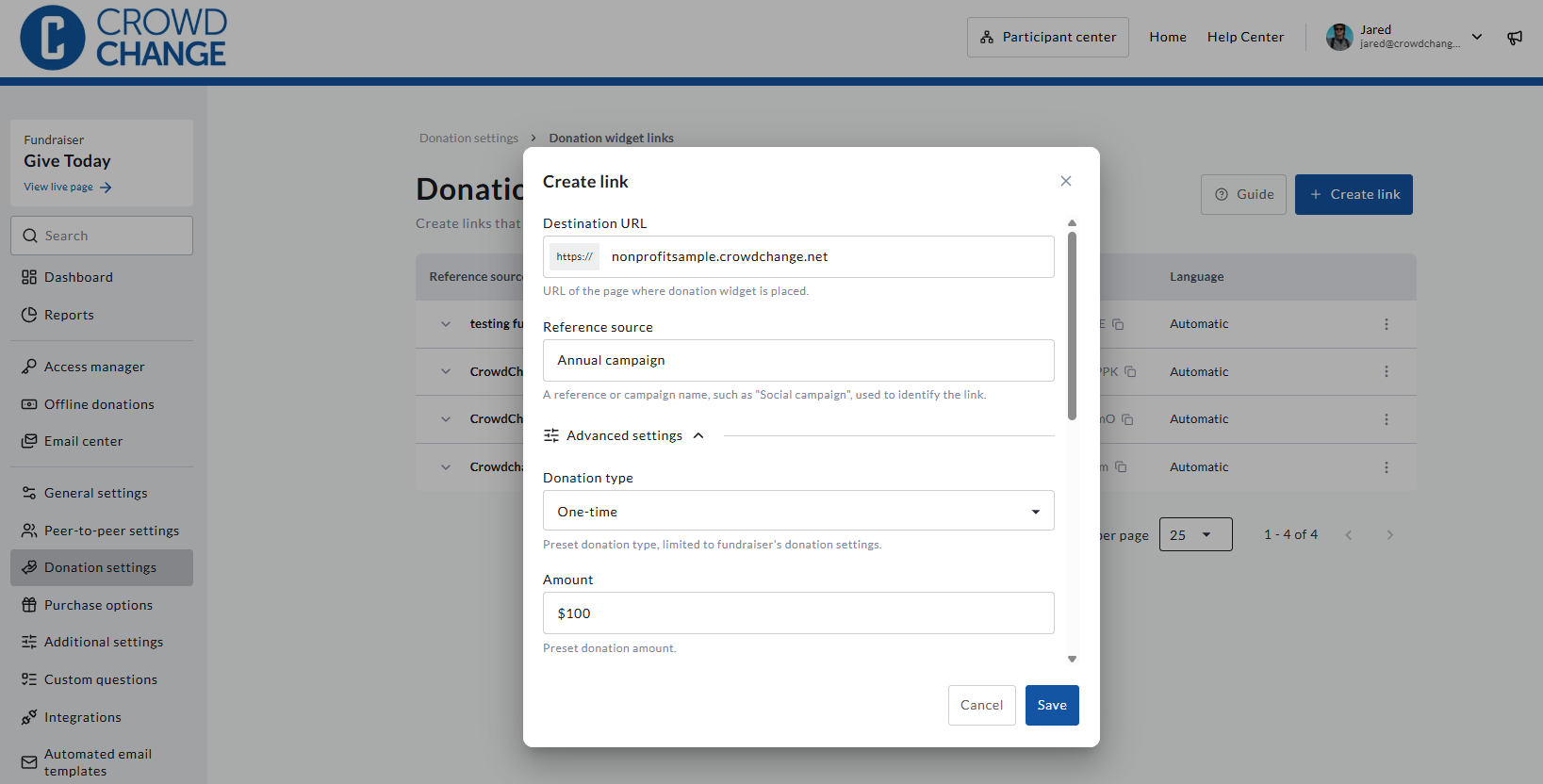Image resolution: width=1543 pixels, height=784 pixels.
Task: Open Peer-to-peer settings
Action: coord(102,531)
